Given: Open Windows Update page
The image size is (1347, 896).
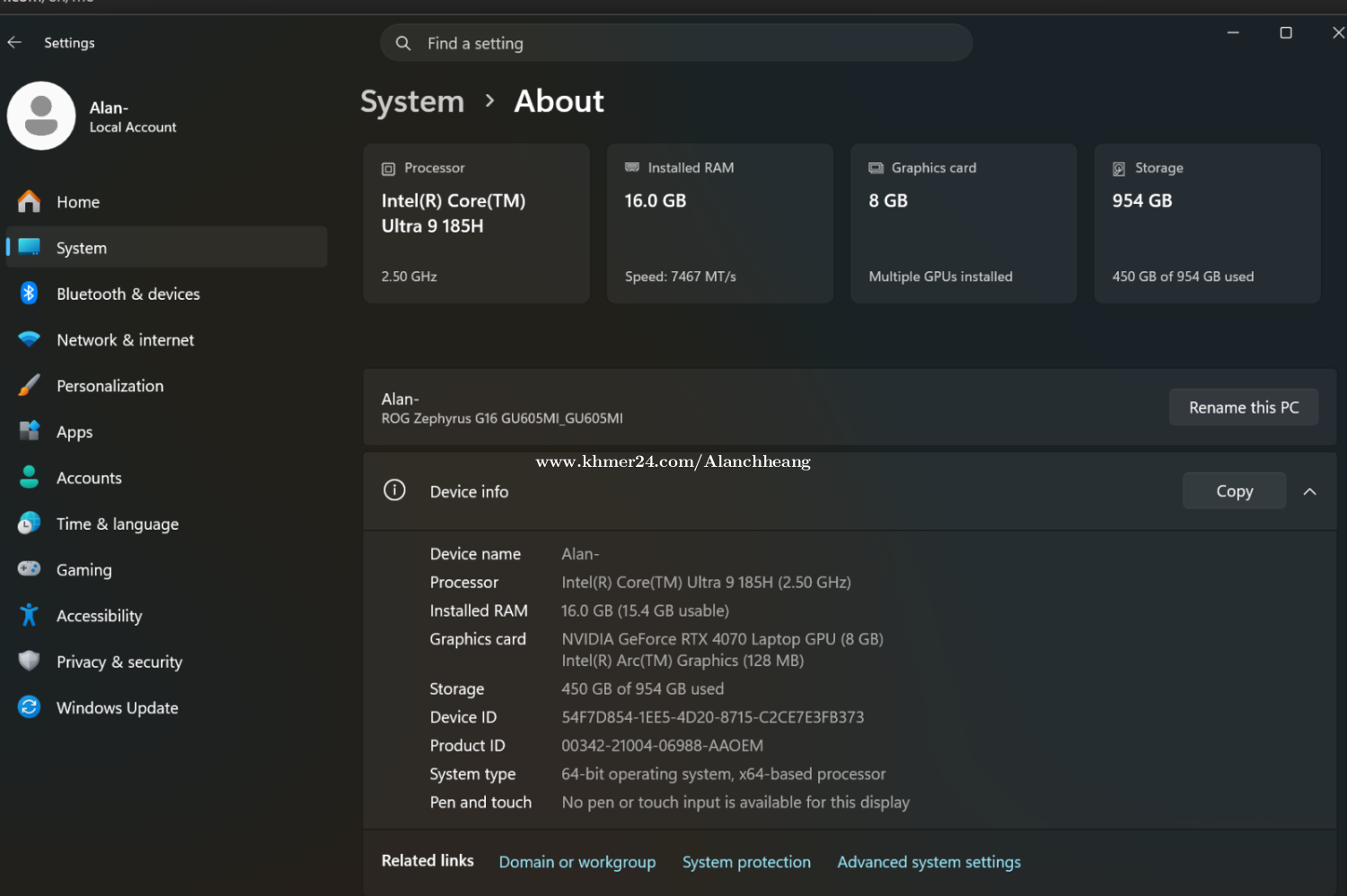Looking at the screenshot, I should tap(166, 707).
